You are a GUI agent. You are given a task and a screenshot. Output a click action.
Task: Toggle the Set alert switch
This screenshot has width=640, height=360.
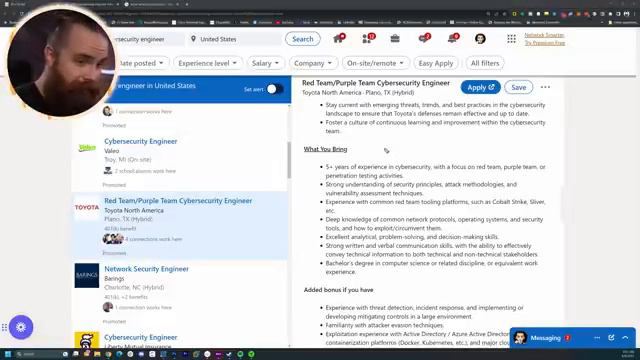click(275, 89)
